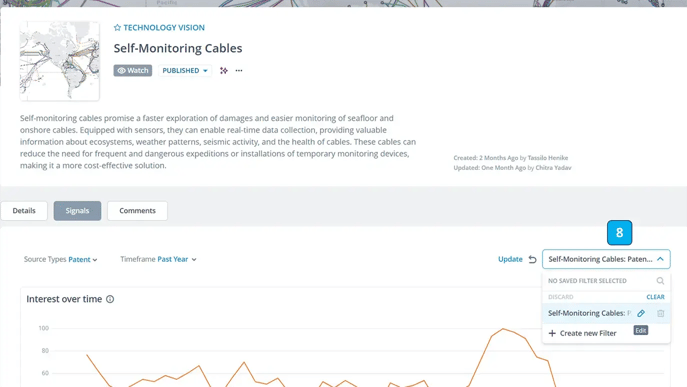
Task: Click the plus icon to create new filter
Action: [x=552, y=334]
